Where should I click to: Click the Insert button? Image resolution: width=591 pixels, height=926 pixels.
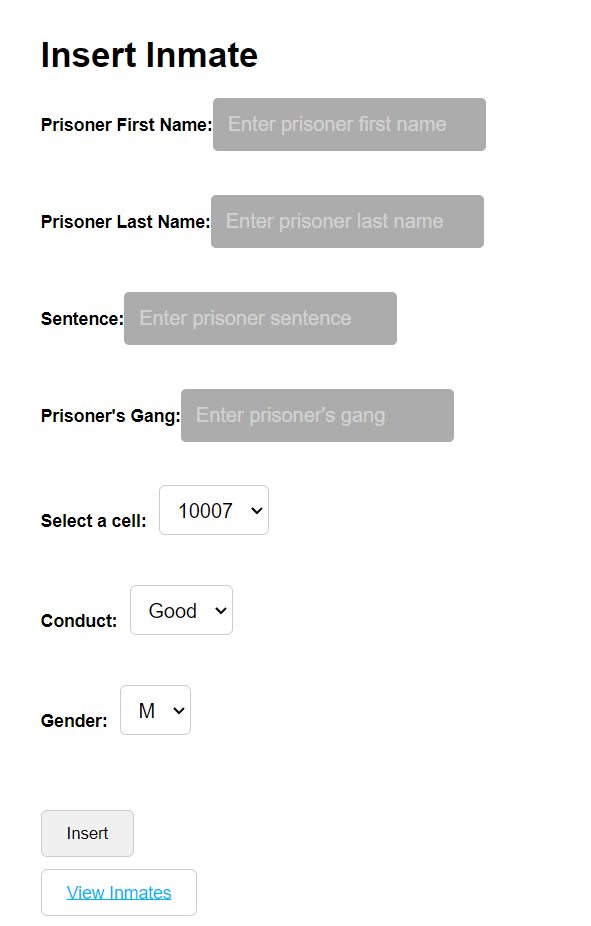coord(87,833)
